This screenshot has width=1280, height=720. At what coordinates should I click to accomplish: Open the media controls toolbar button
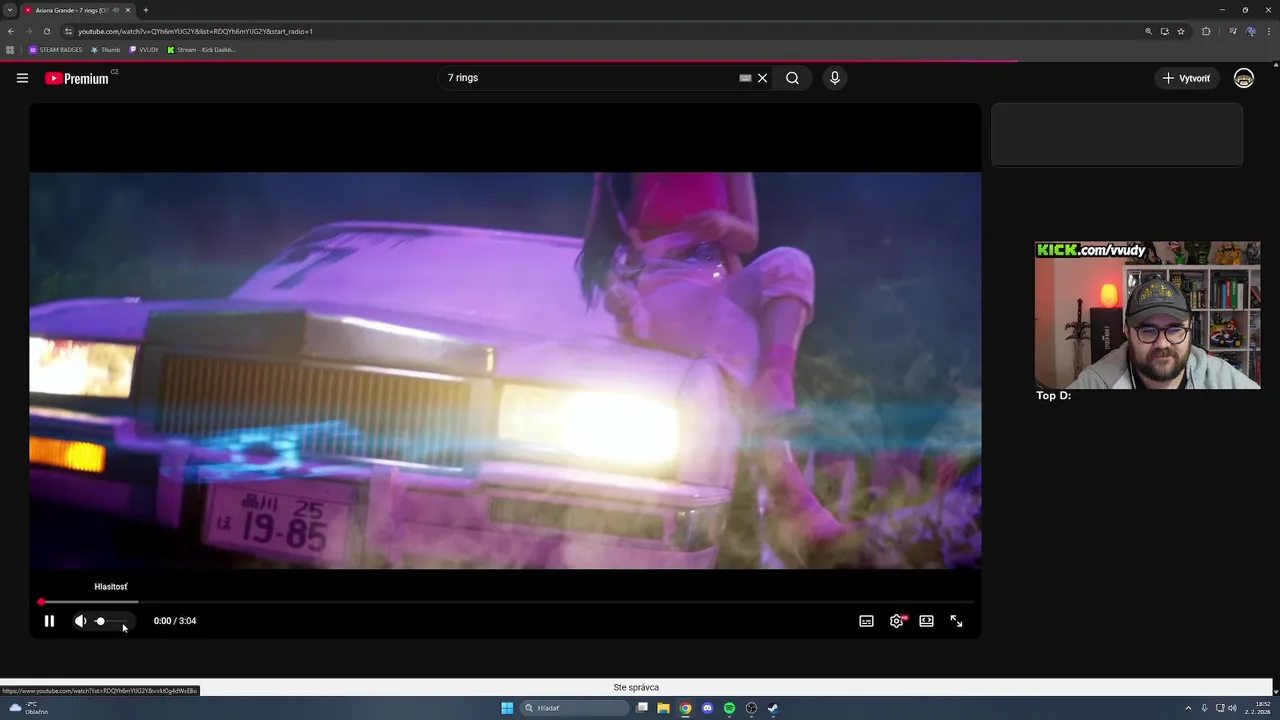pos(1233,31)
